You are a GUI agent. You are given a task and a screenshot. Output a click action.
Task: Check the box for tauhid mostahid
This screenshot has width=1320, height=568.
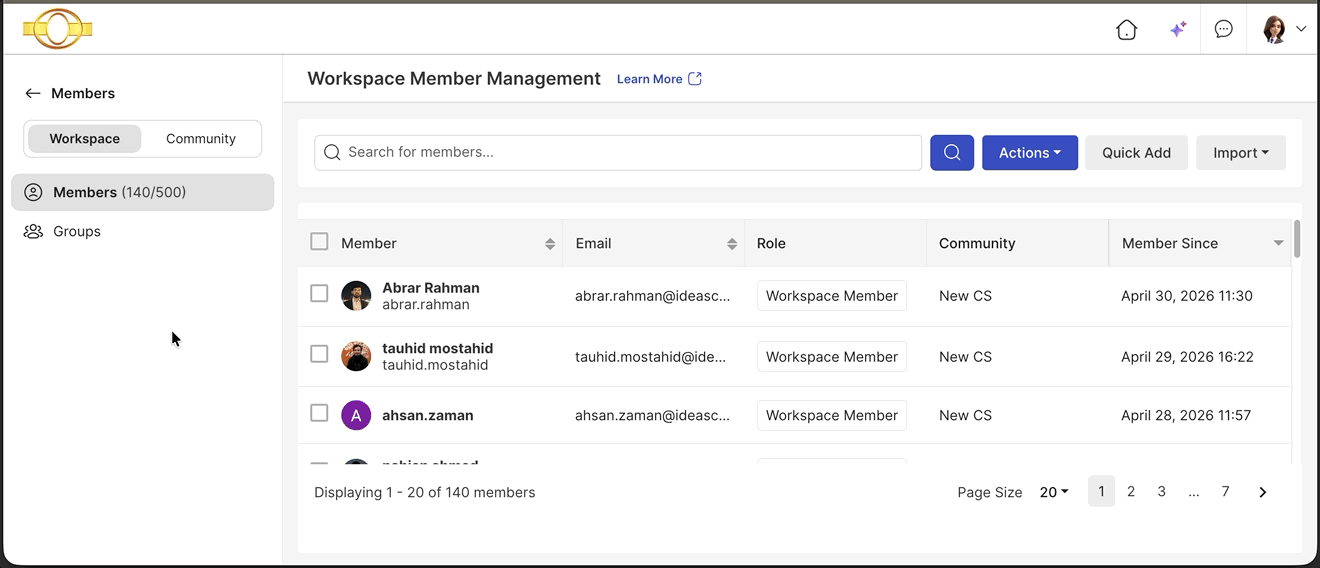[319, 353]
